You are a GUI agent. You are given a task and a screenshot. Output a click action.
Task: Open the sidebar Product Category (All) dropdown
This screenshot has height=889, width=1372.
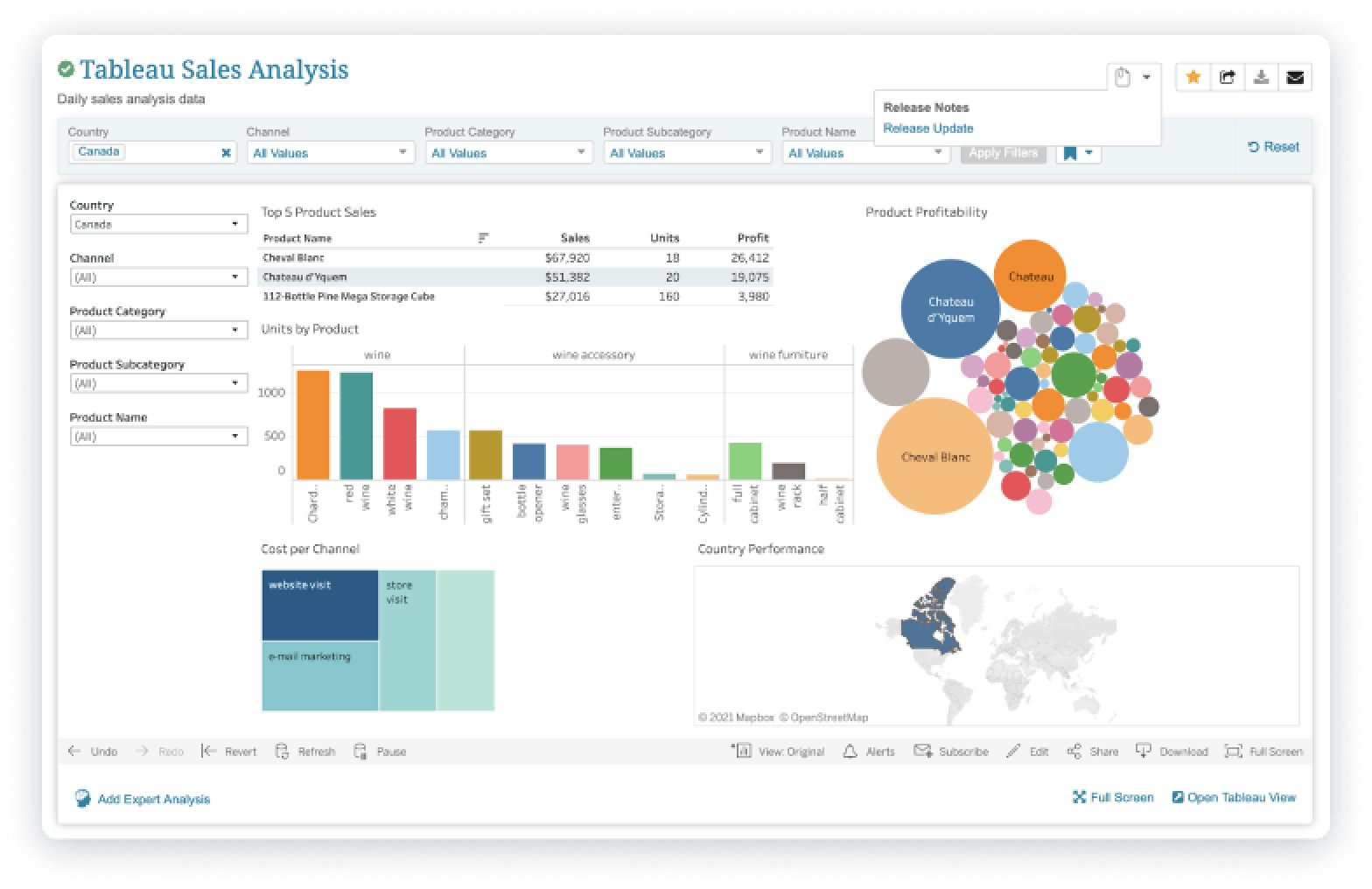click(158, 331)
